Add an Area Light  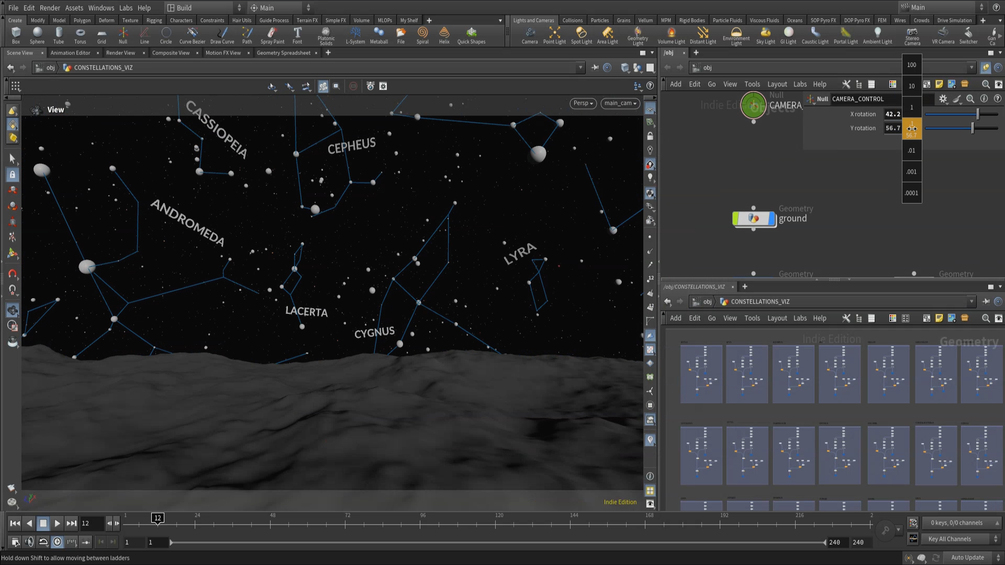click(x=608, y=35)
